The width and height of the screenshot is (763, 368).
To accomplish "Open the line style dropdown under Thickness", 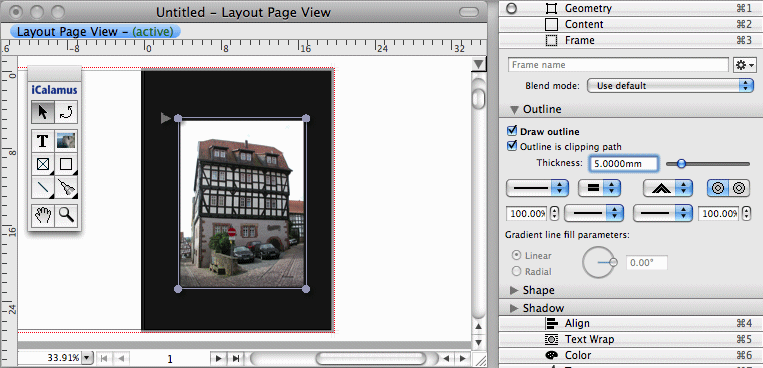I will (538, 188).
